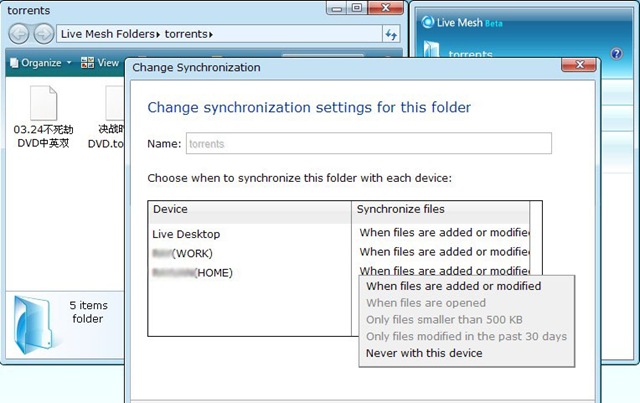Click the Explorer forward arrow button
640x403 pixels.
point(44,34)
